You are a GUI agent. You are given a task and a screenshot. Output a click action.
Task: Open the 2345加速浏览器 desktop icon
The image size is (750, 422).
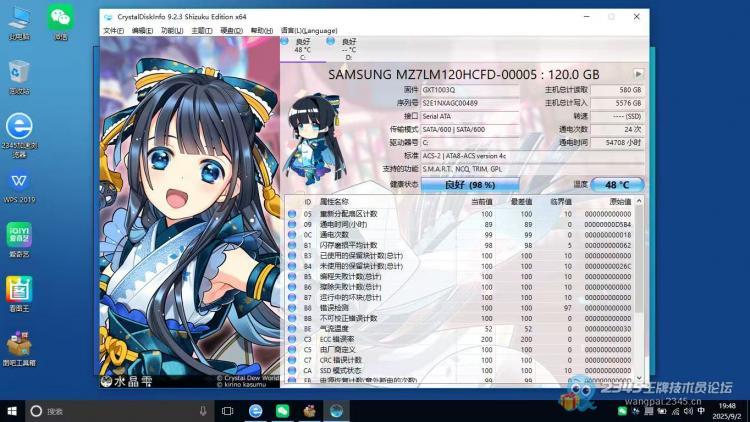pos(20,135)
